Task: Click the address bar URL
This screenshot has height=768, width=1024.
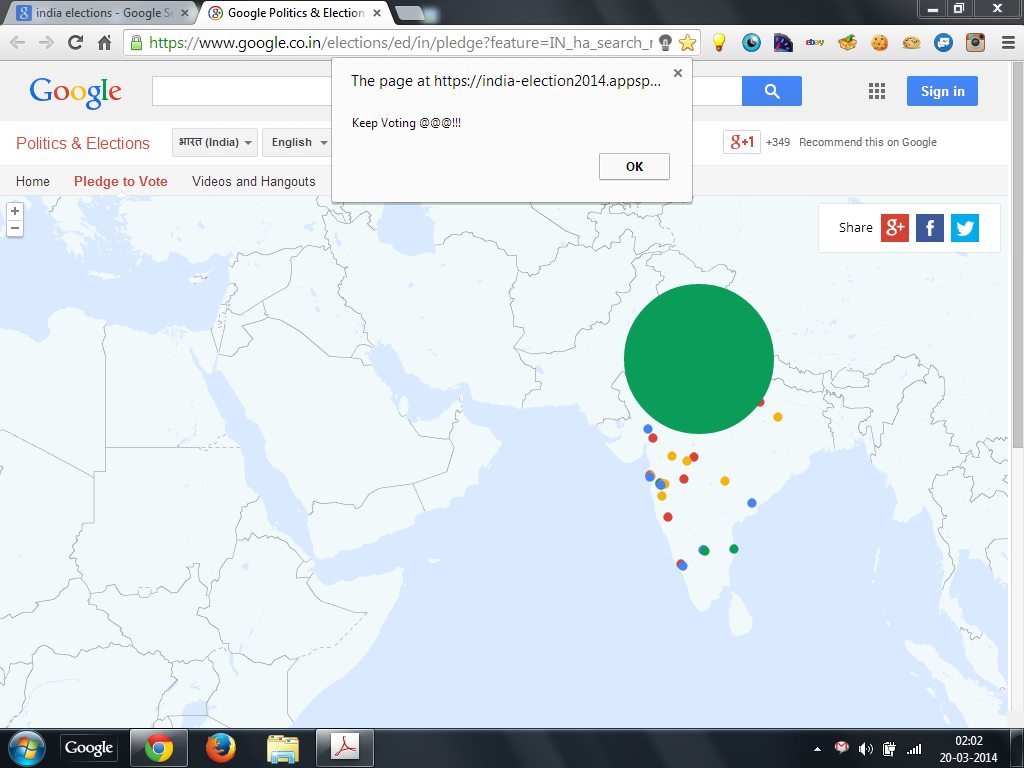Action: tap(400, 43)
